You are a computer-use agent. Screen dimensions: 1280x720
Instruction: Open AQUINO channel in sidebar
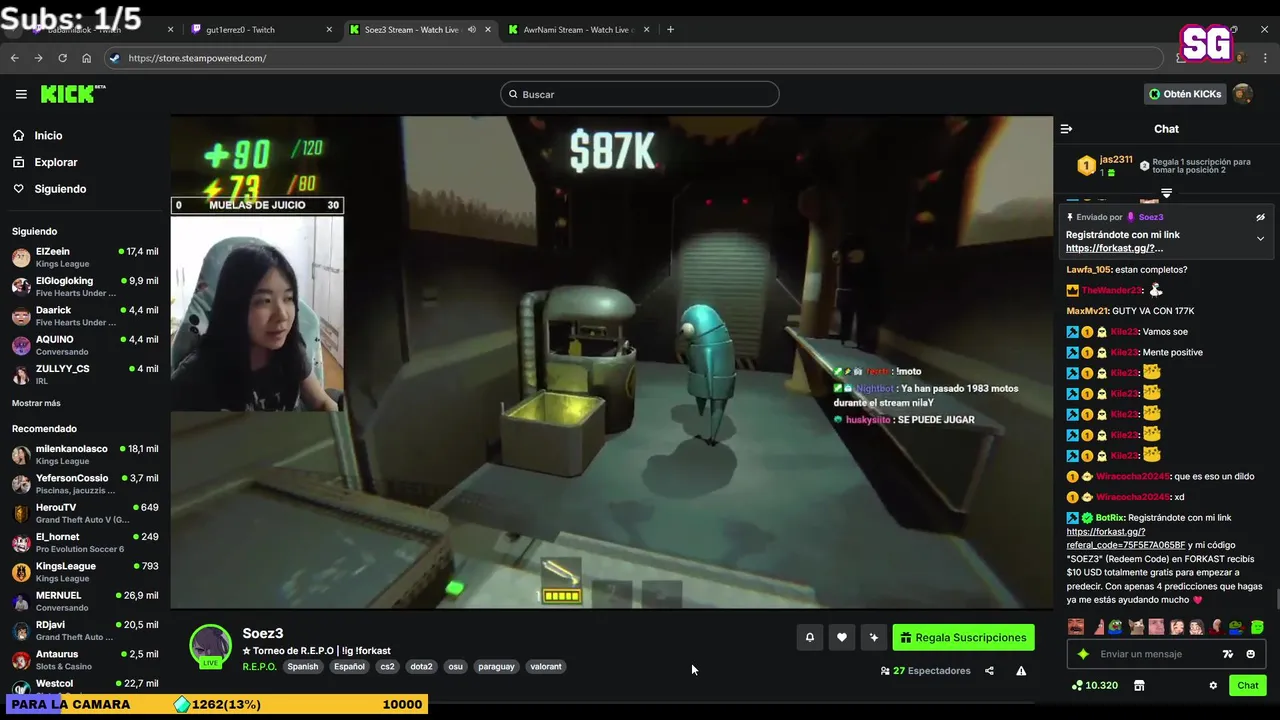tap(85, 345)
